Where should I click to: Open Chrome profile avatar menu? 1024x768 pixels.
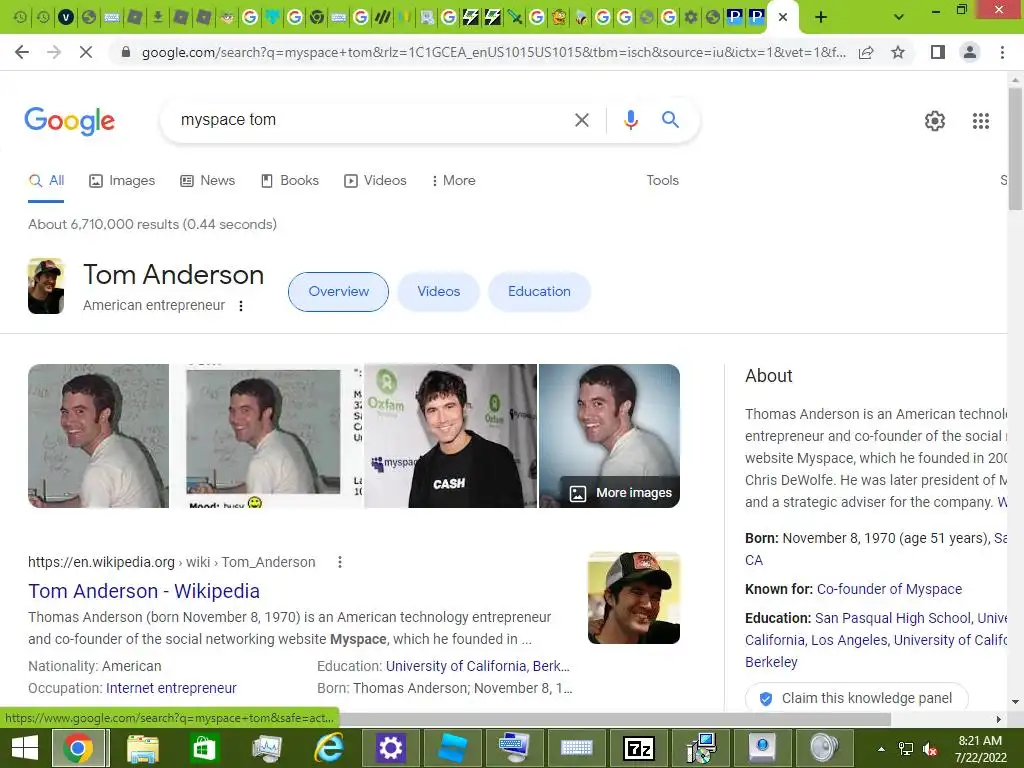pos(970,52)
